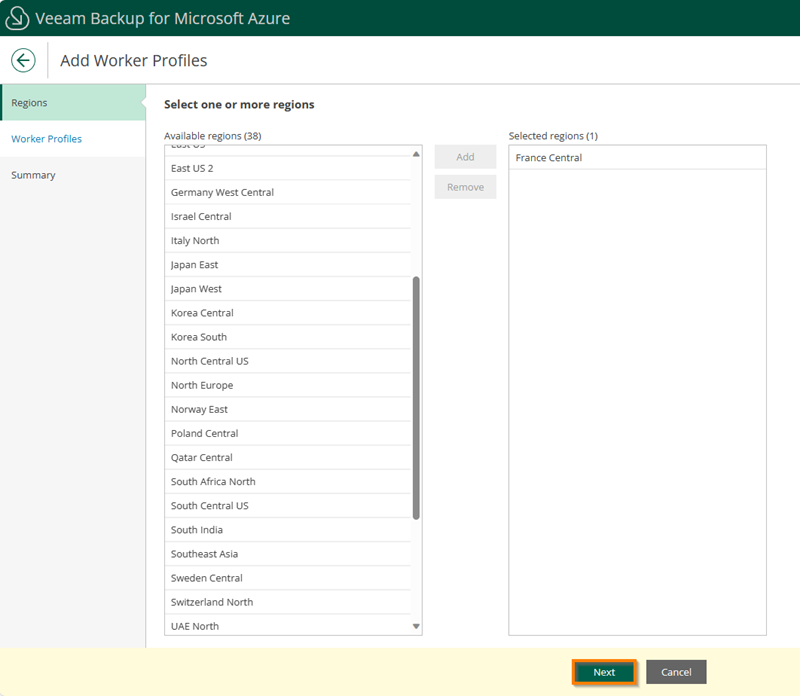Open the Regions wizard step
This screenshot has width=800, height=696.
(30, 103)
